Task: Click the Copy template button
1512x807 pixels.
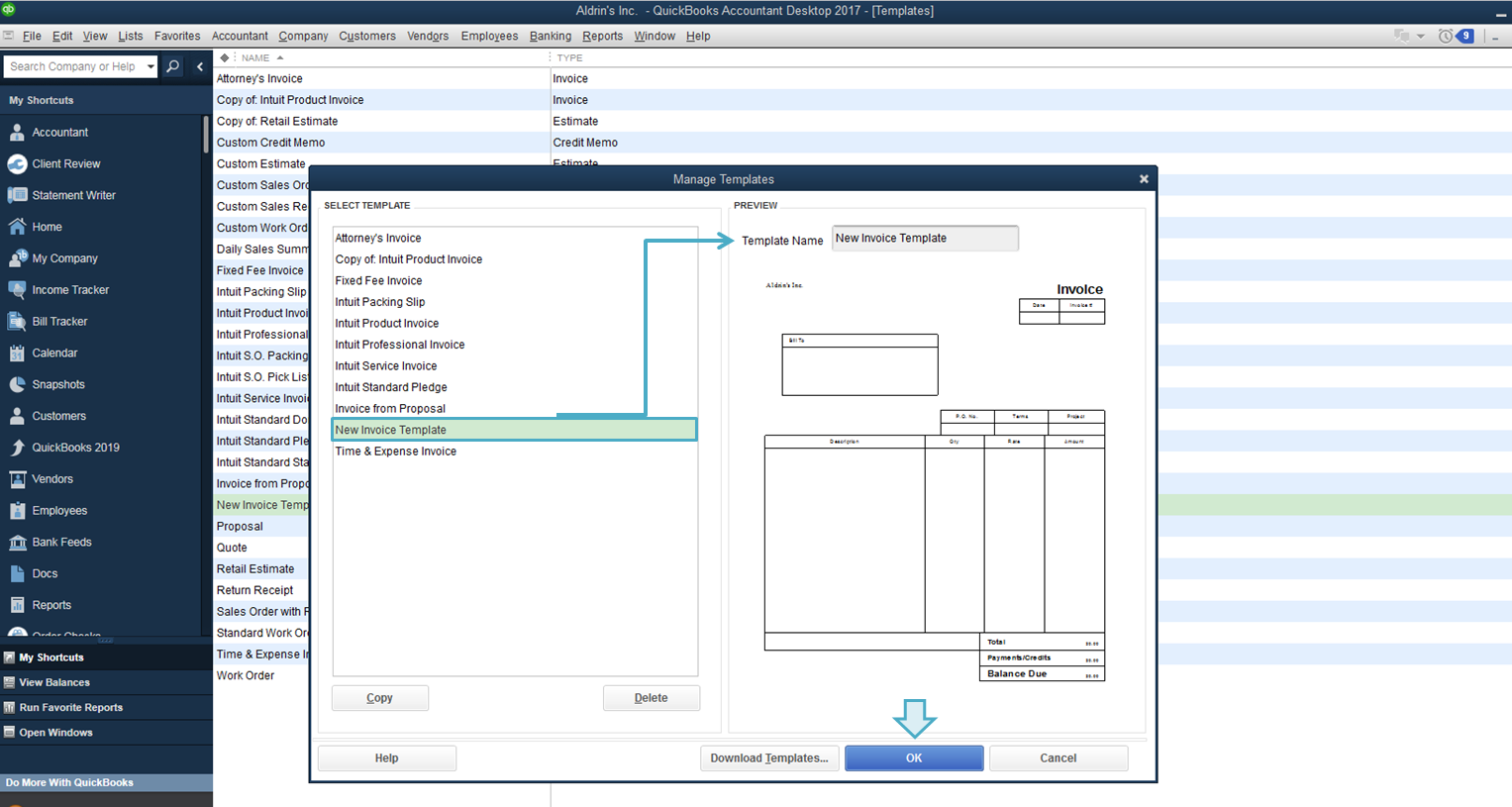Action: (380, 698)
